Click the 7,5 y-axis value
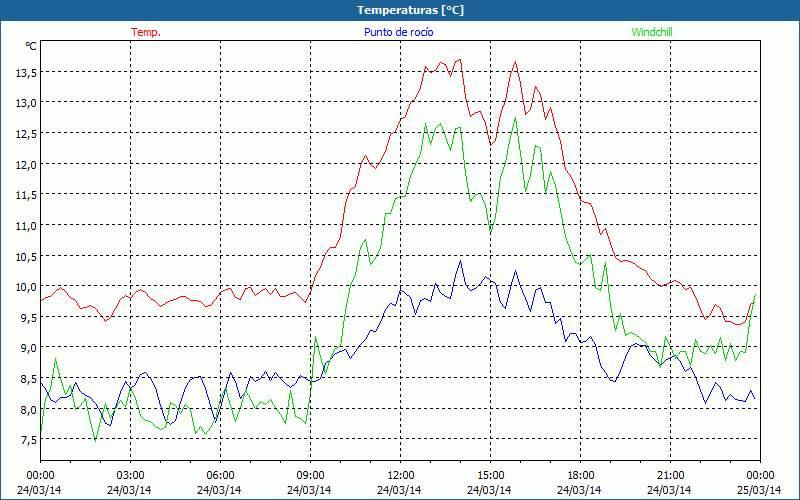This screenshot has width=800, height=500. pos(29,440)
